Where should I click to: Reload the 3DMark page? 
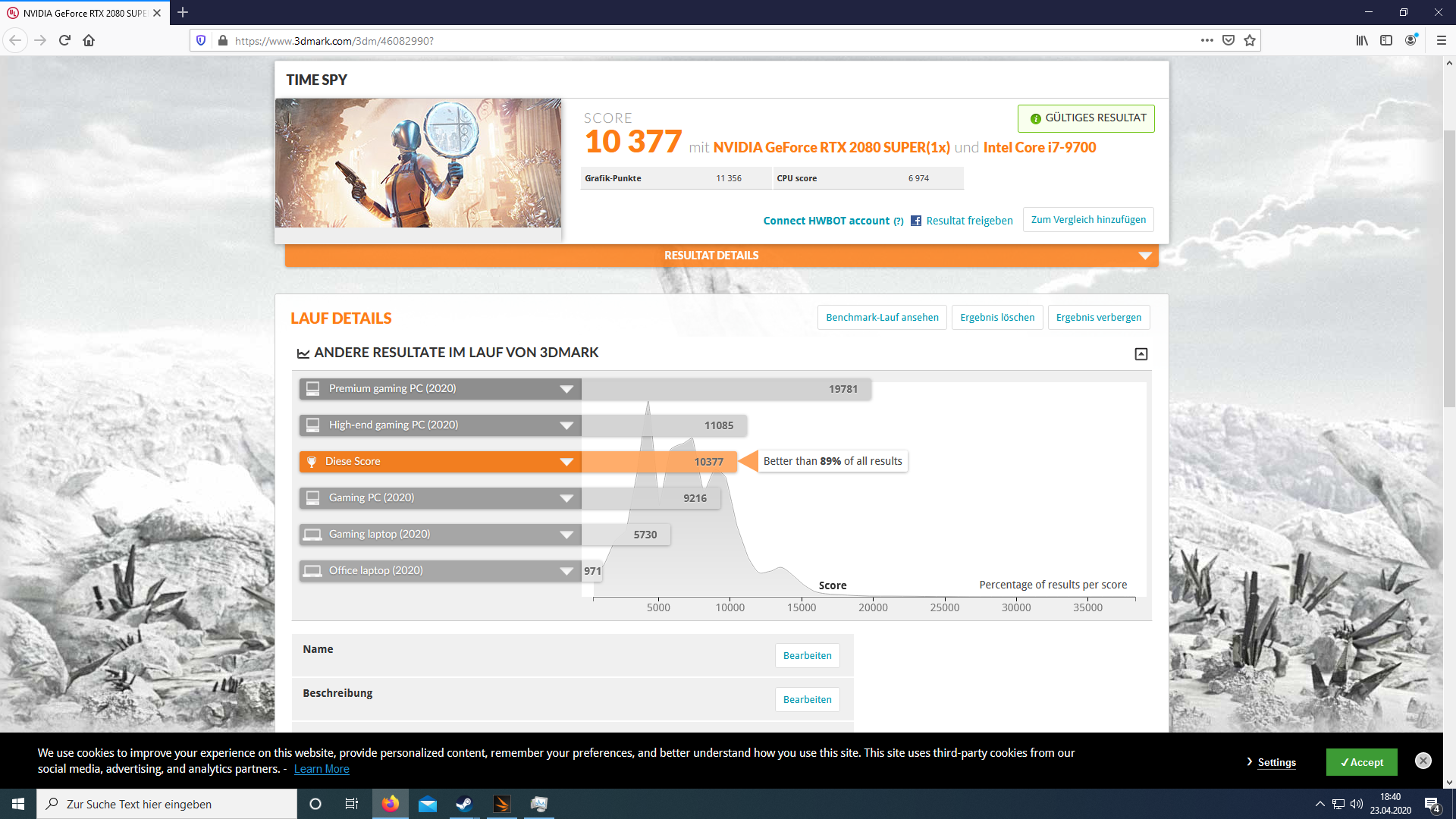[x=64, y=40]
